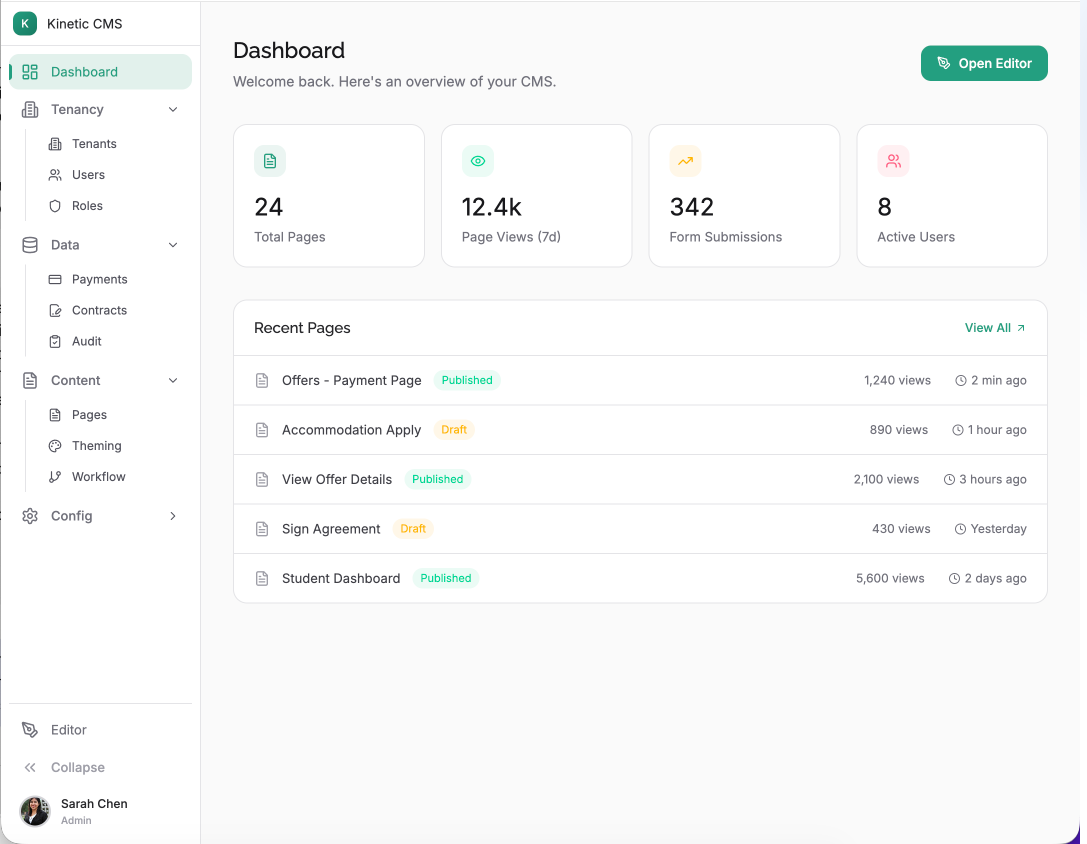
Task: Click the Workflow branch icon
Action: click(55, 477)
